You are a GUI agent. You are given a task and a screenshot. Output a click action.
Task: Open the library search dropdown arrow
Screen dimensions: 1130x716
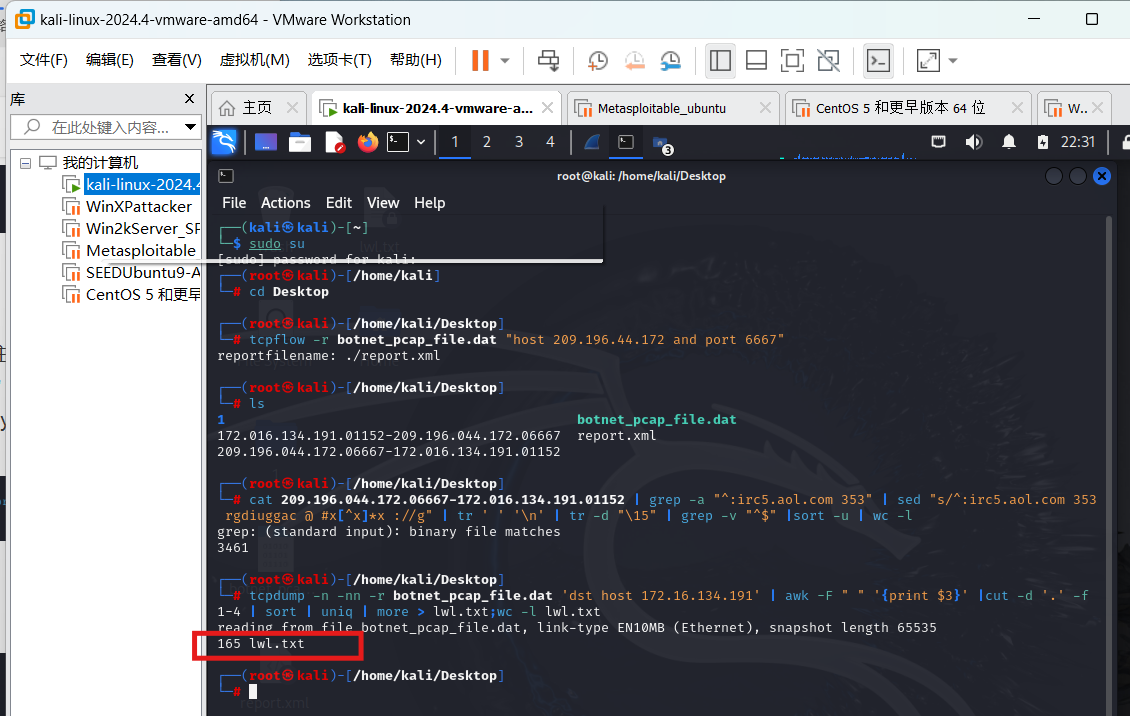coord(190,127)
